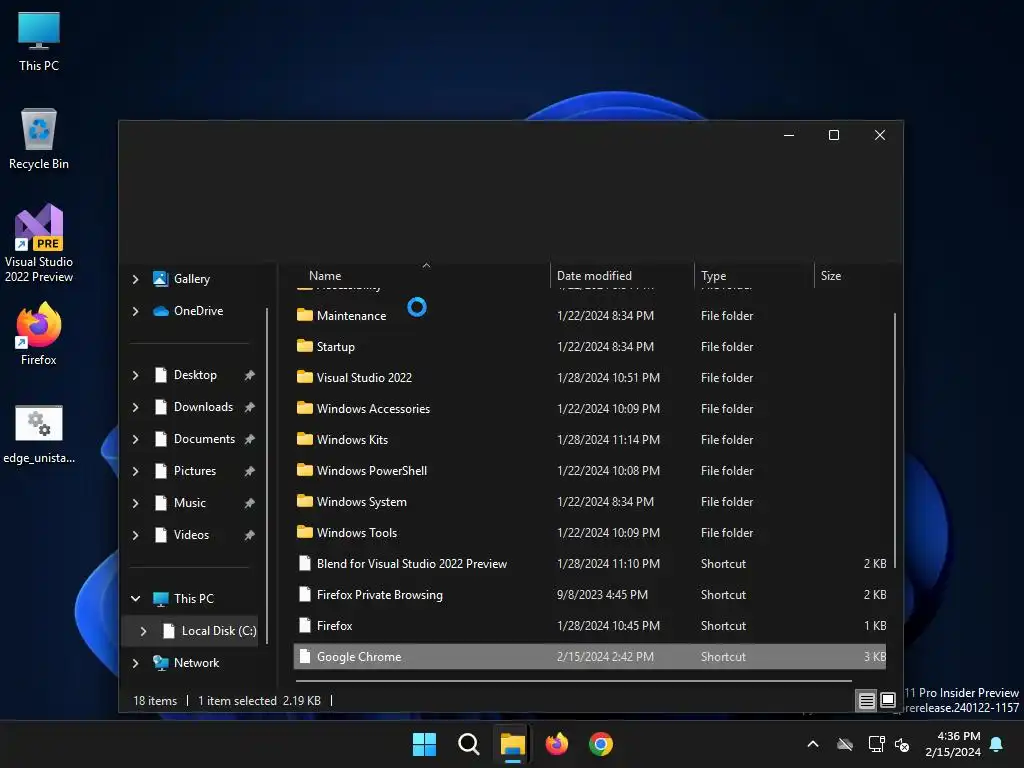This screenshot has width=1024, height=768.
Task: Sort by Date modified column header
Action: [x=622, y=276]
